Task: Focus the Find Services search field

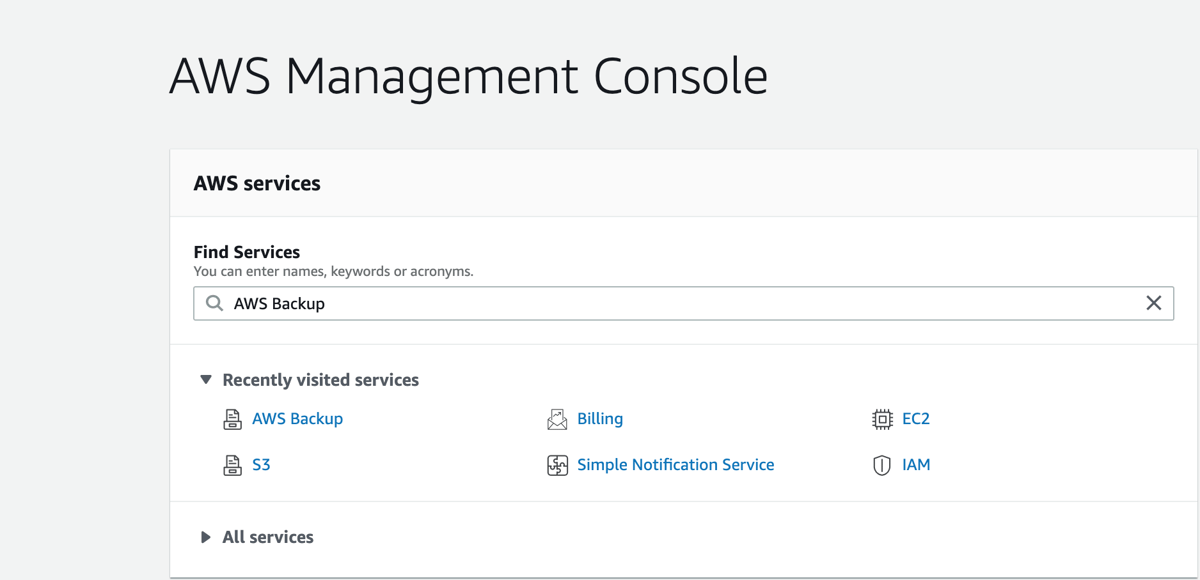Action: pyautogui.click(x=680, y=303)
